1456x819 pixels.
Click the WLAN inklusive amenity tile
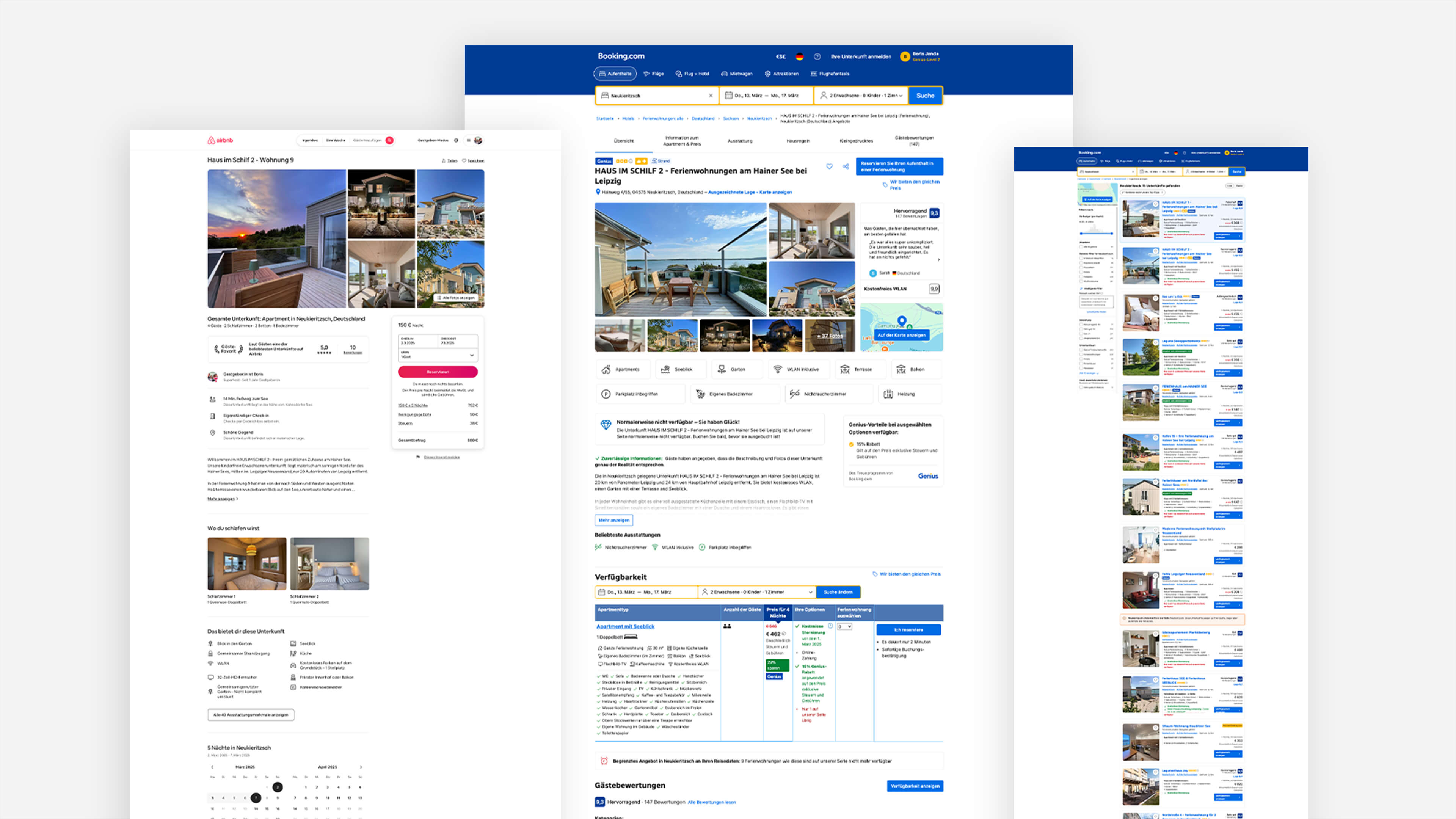tap(798, 369)
